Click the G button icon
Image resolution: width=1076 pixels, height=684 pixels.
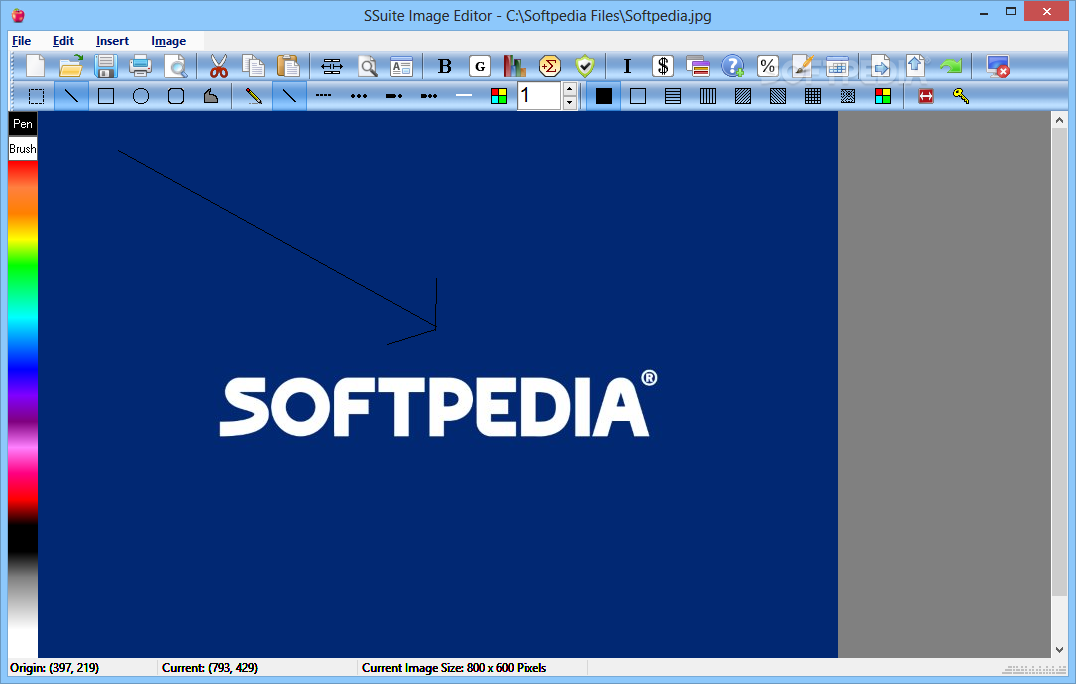(x=480, y=67)
